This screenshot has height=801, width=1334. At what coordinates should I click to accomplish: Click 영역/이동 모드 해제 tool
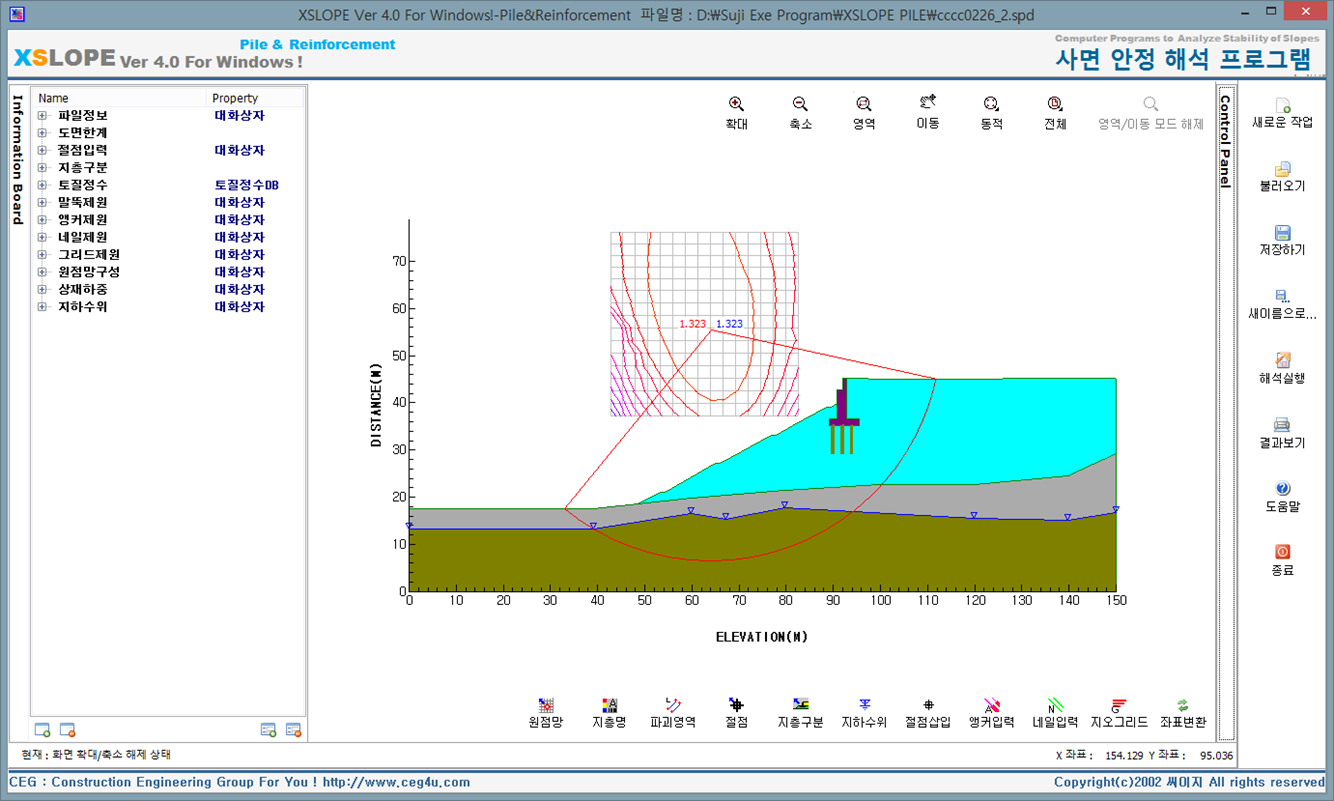pyautogui.click(x=1151, y=112)
